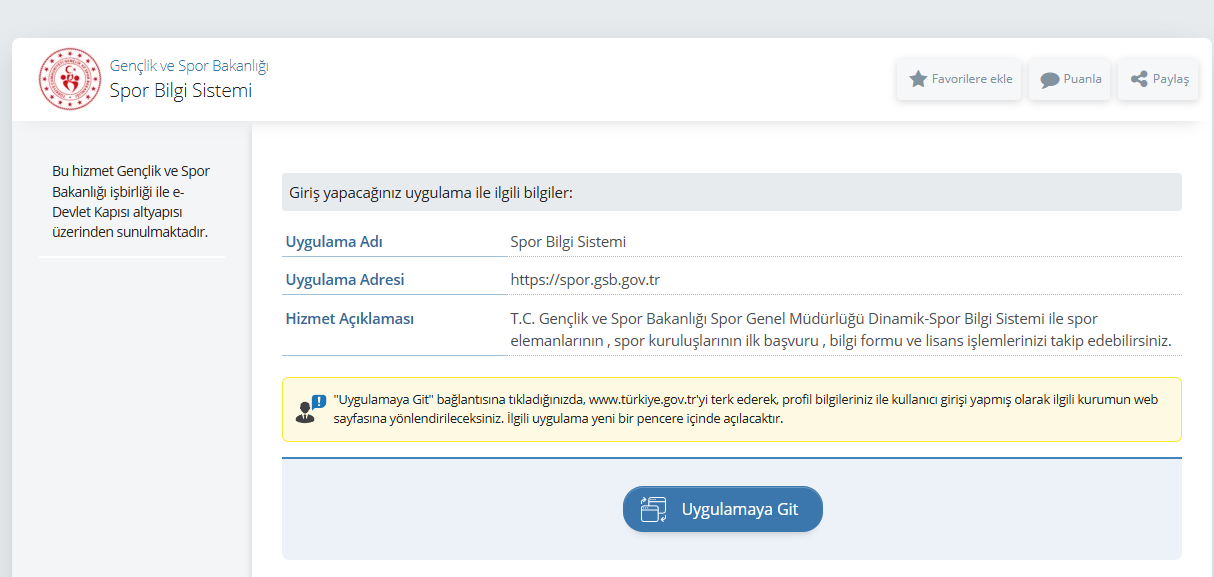Viewport: 1214px width, 577px height.
Task: Select the https://spor.gsb.gov.tr address text
Action: click(x=585, y=280)
